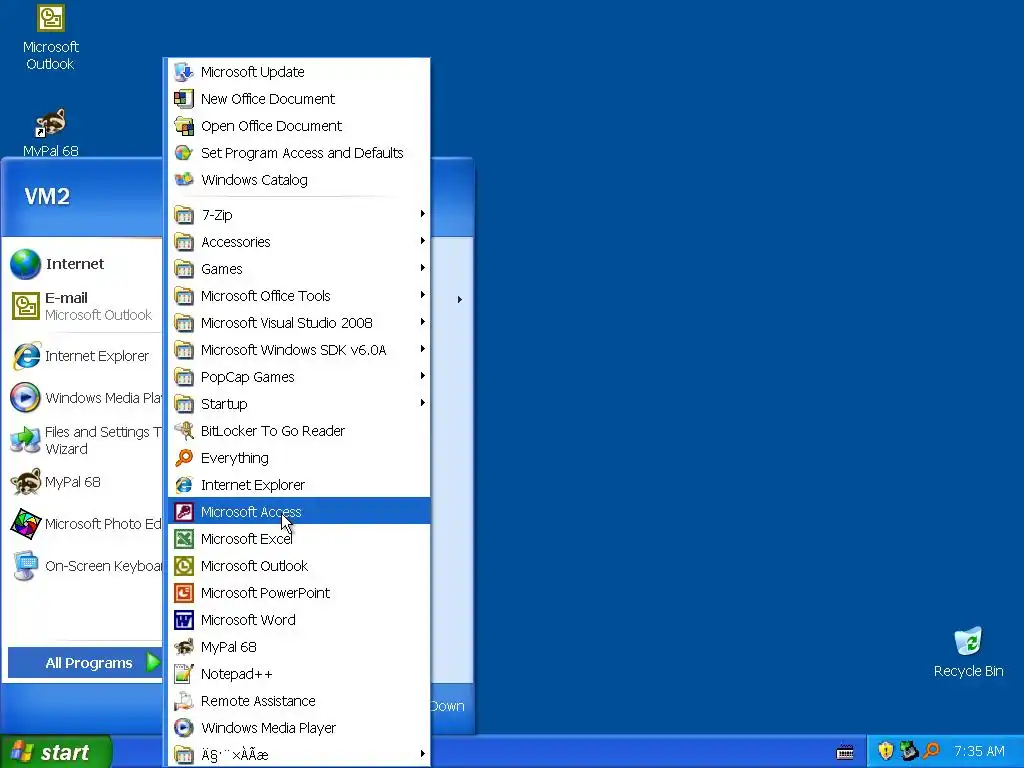
Task: Open Internet Explorer in Start menu left pane
Action: (x=84, y=356)
